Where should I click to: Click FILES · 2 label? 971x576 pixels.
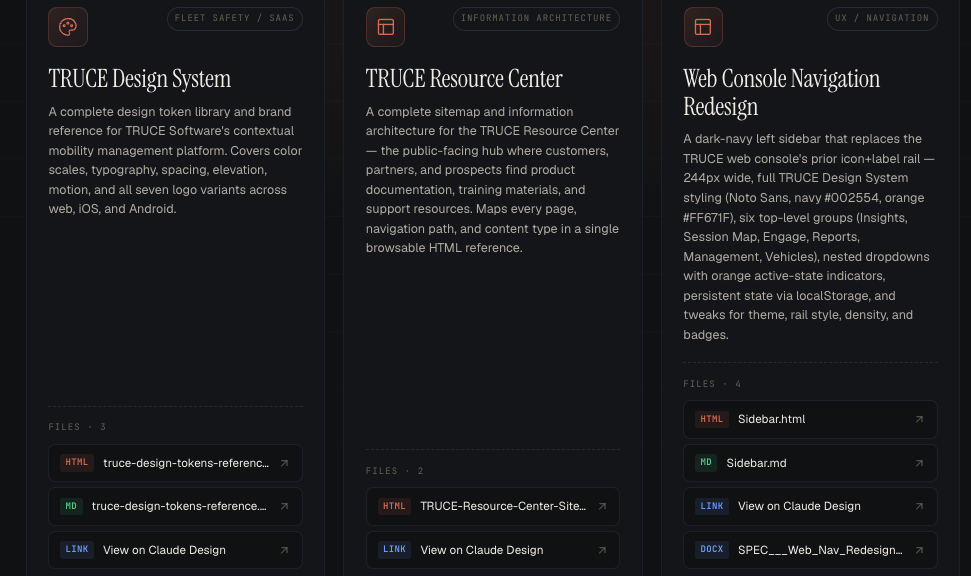pyautogui.click(x=394, y=471)
